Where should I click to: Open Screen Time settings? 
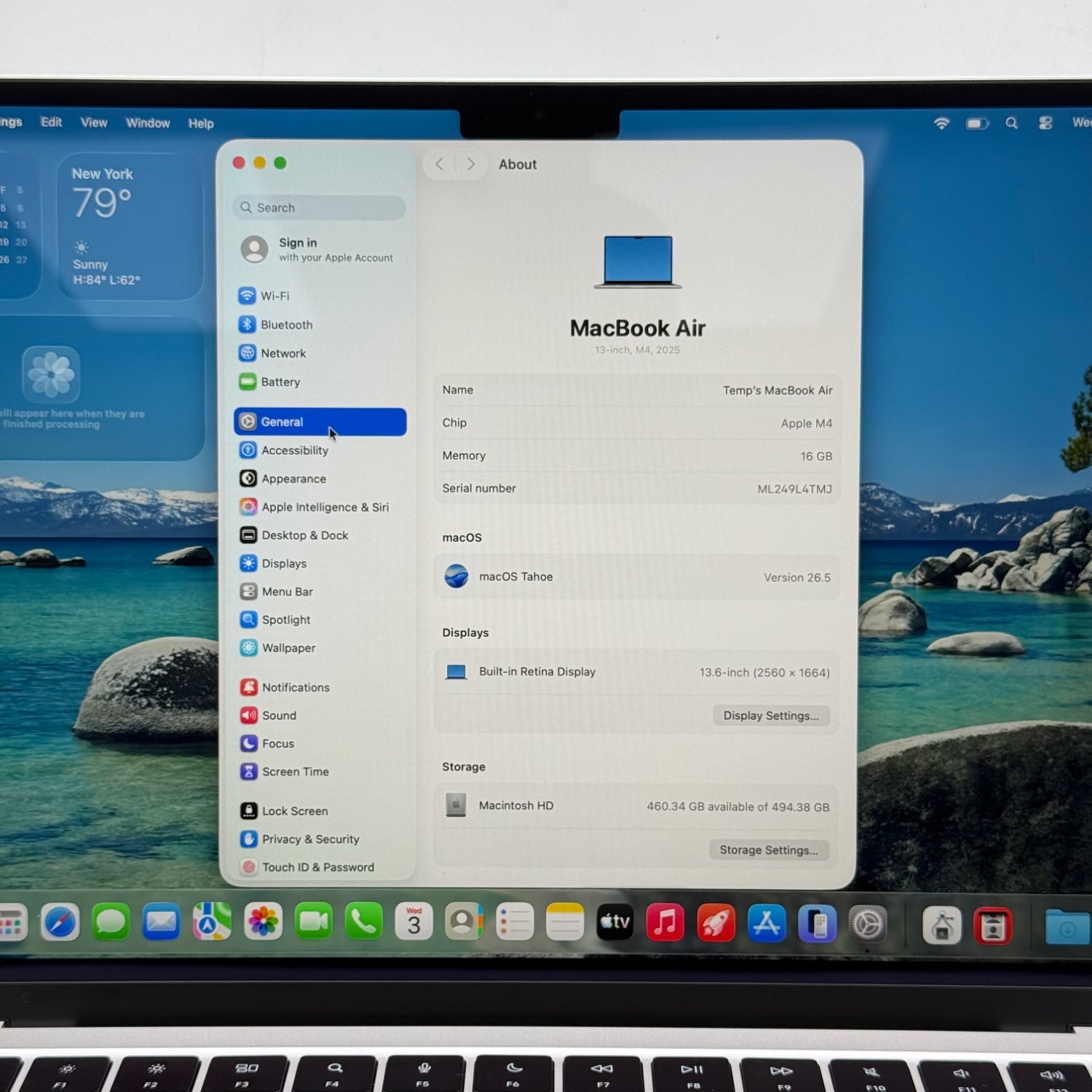320,772
